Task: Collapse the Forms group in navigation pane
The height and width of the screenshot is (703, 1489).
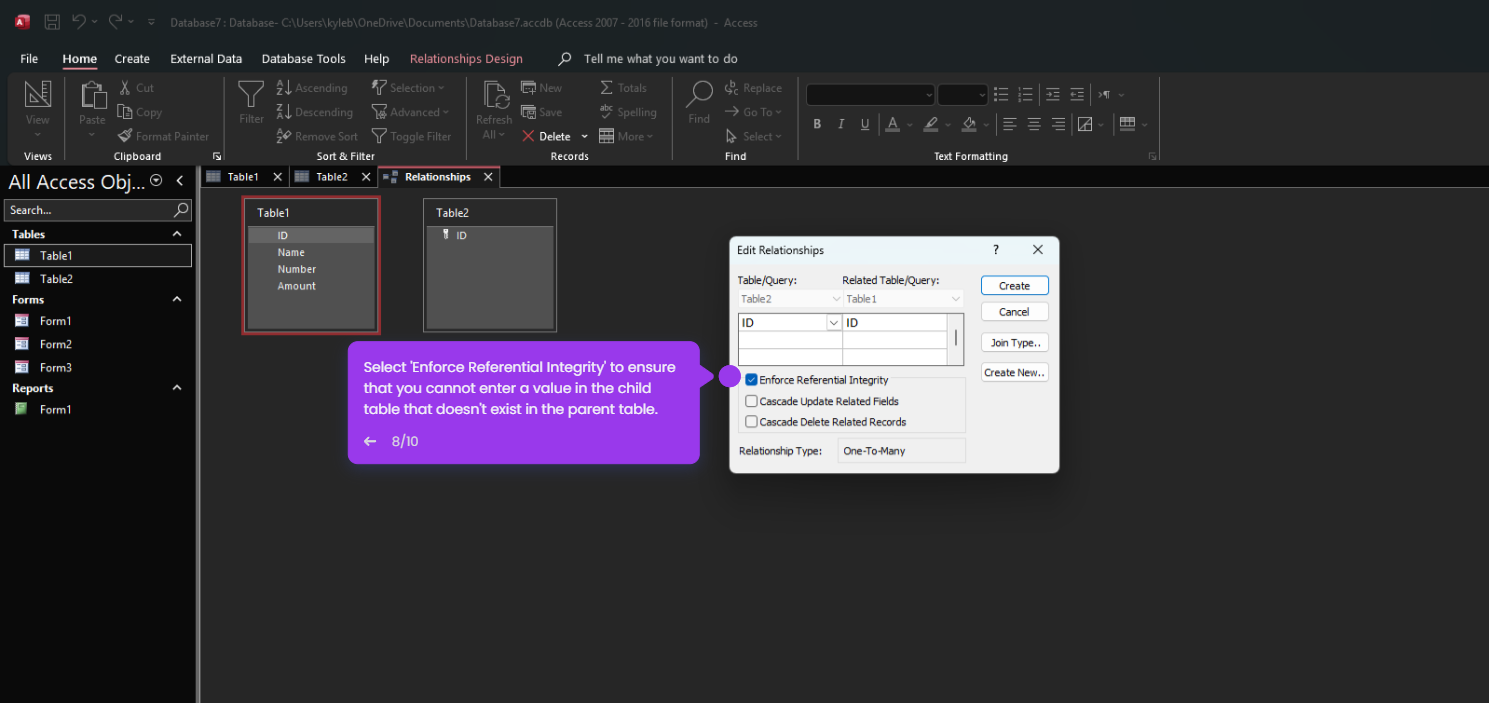Action: [177, 299]
